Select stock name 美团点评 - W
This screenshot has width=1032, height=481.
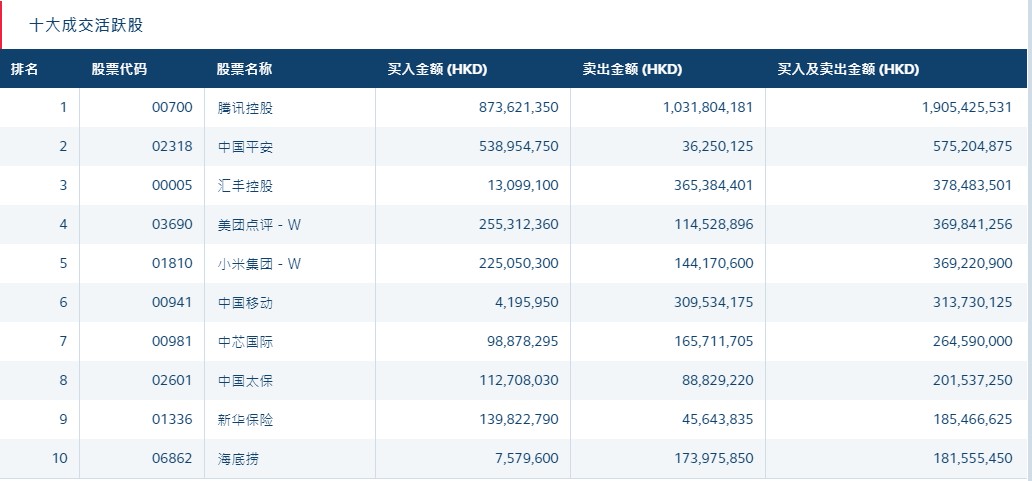coord(259,225)
